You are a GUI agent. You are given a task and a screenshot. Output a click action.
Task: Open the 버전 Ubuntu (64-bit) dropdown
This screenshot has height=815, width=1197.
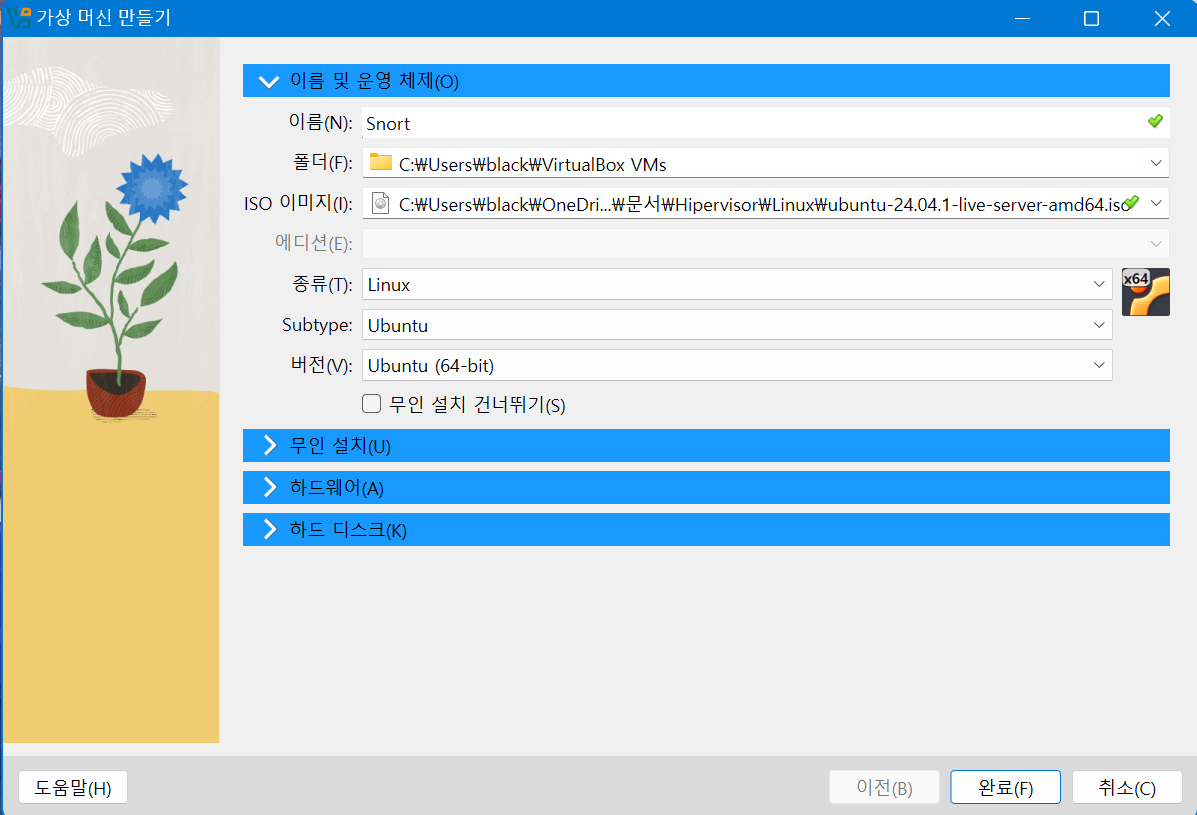(1099, 366)
